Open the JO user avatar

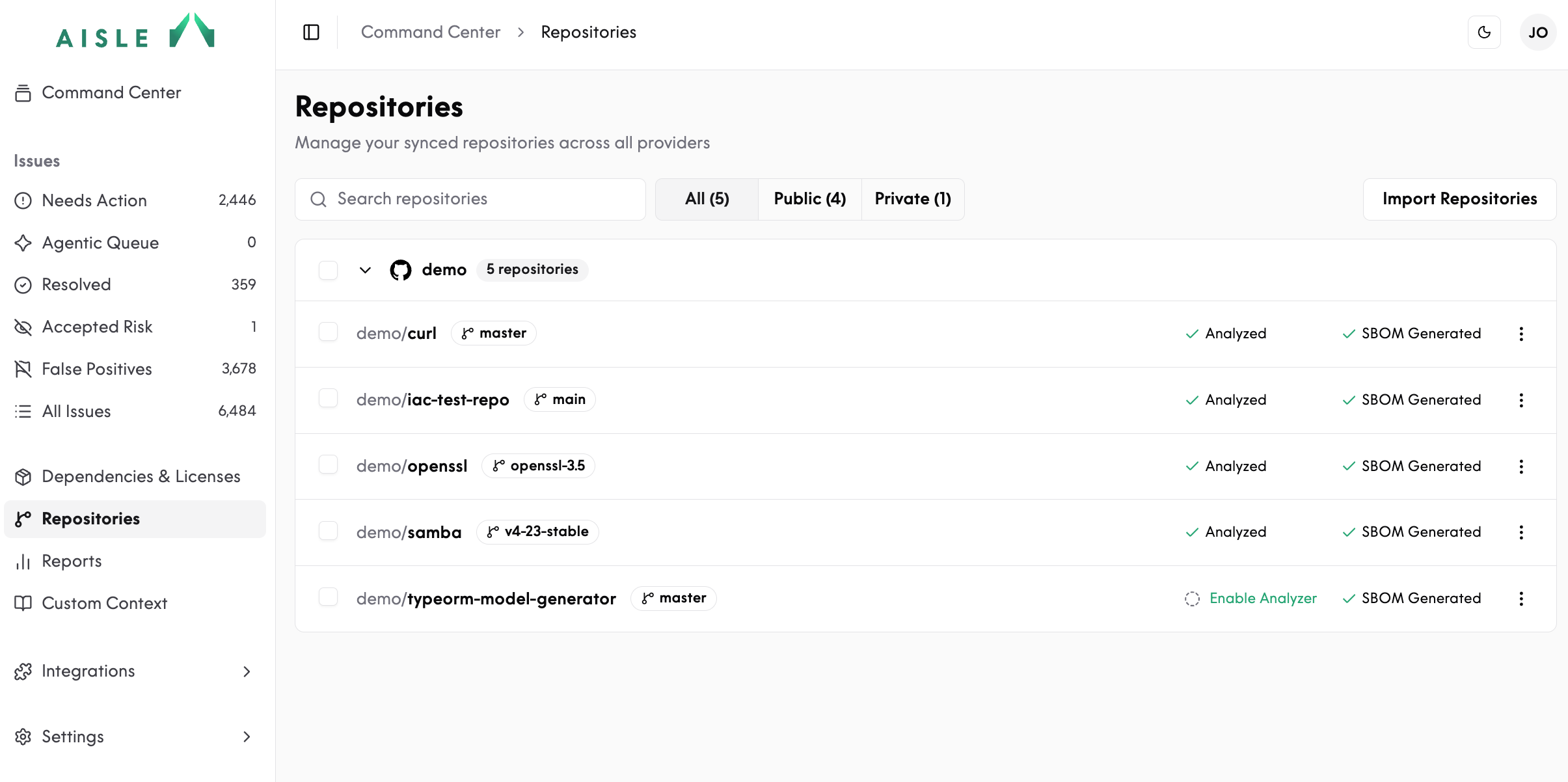click(1538, 32)
